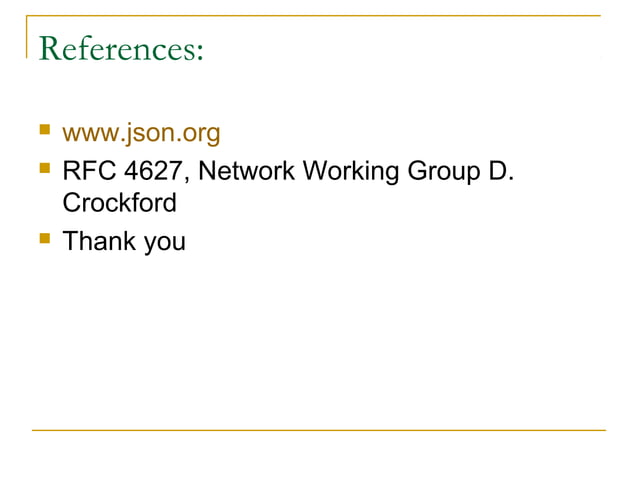
Task: Click the word Thank
Action: (x=99, y=241)
